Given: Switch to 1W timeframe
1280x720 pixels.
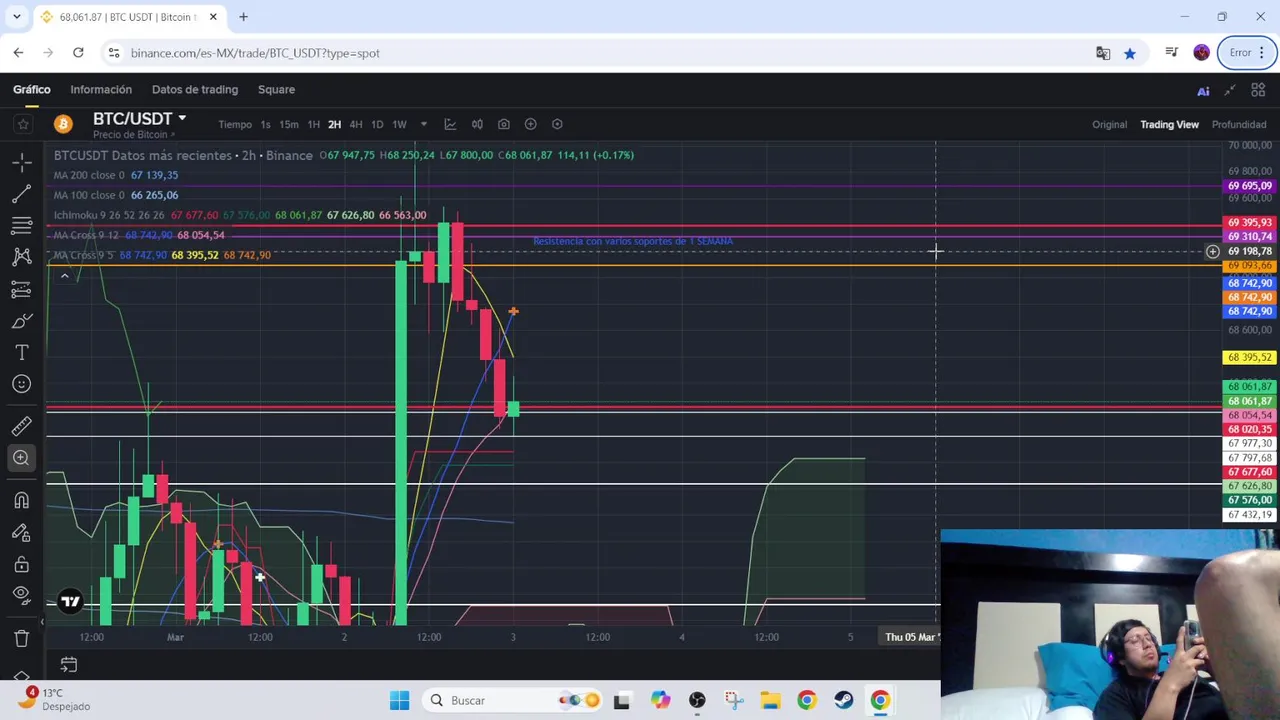Looking at the screenshot, I should pos(399,124).
